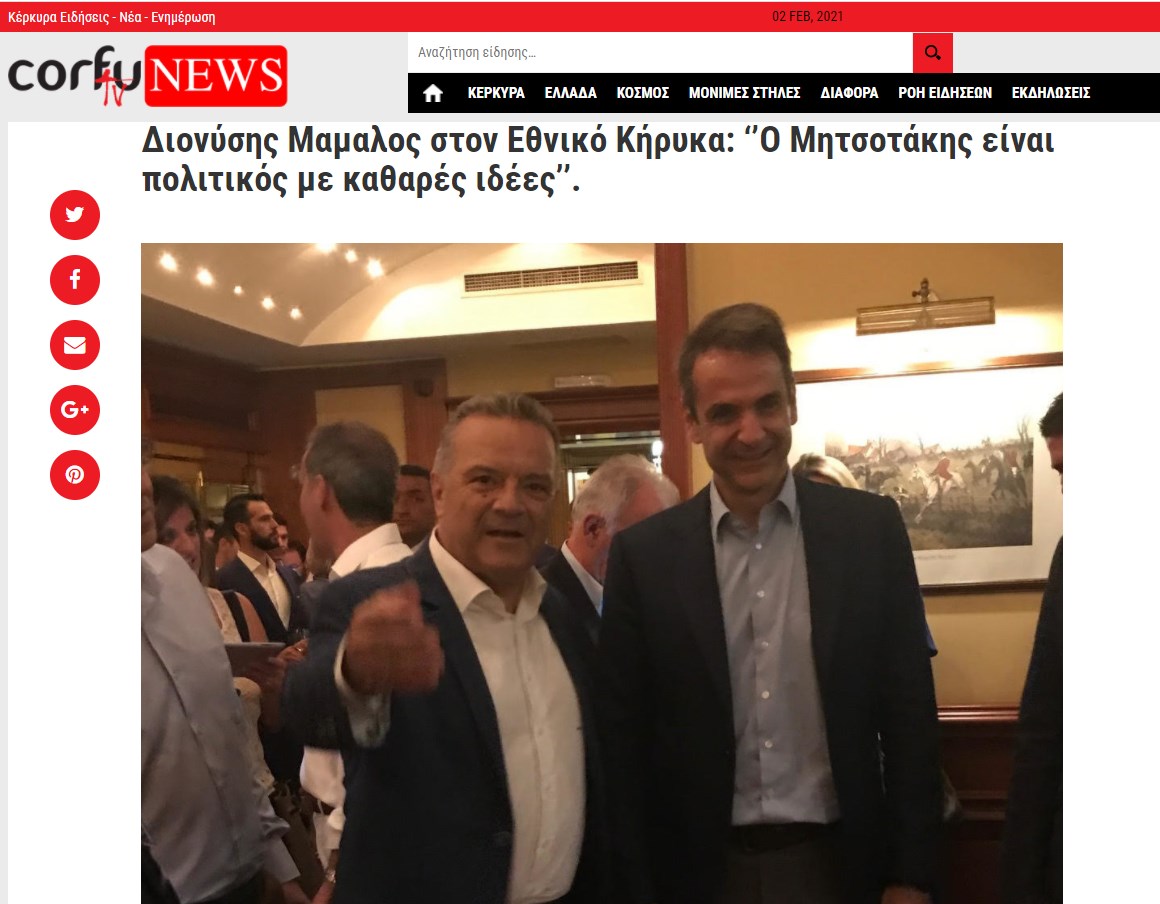This screenshot has height=904, width=1160.
Task: Open the ΕΚΔΗΛΩΣΕΙΣ events section
Action: click(1051, 93)
